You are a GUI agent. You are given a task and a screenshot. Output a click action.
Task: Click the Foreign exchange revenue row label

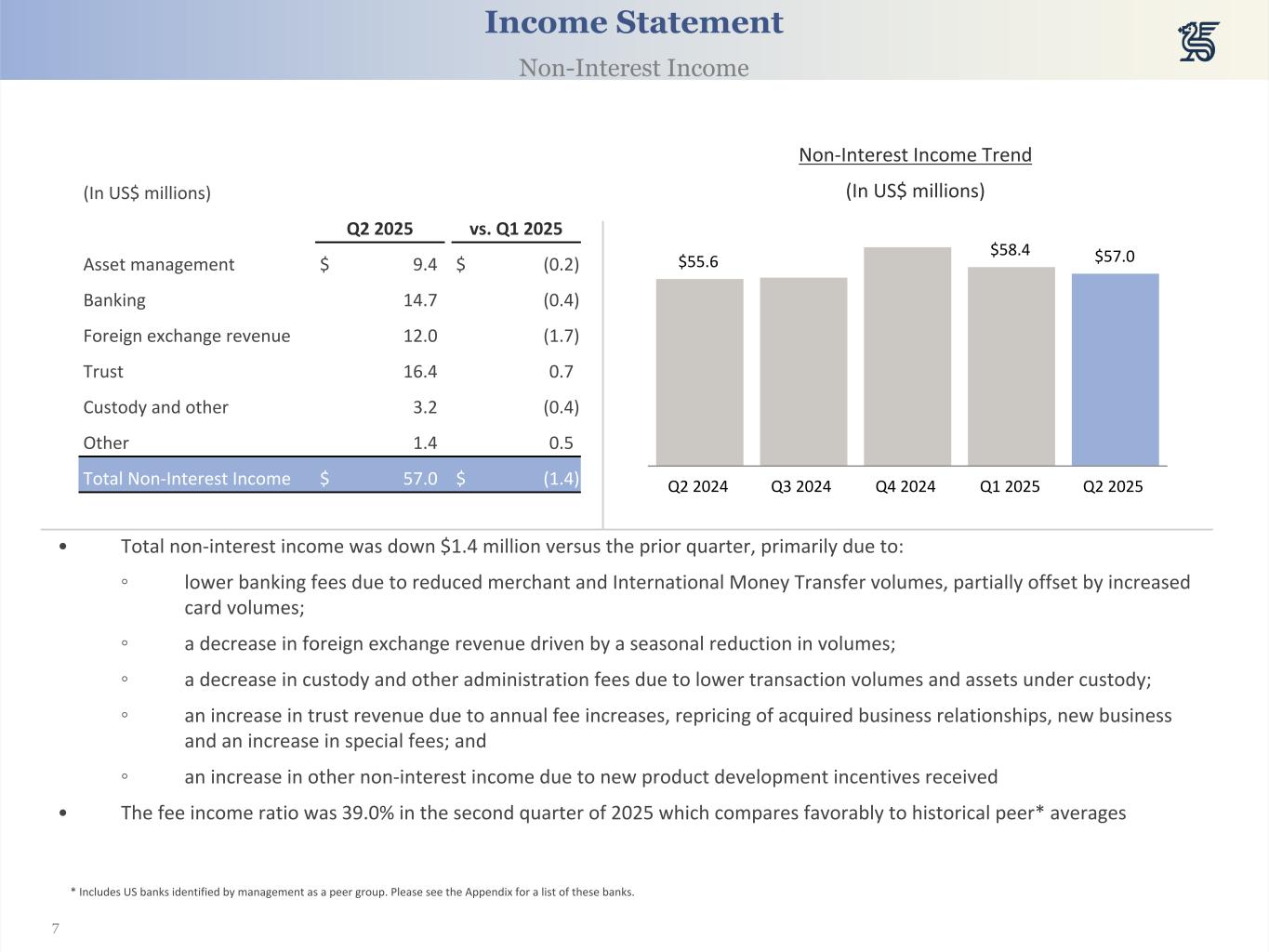tap(187, 336)
